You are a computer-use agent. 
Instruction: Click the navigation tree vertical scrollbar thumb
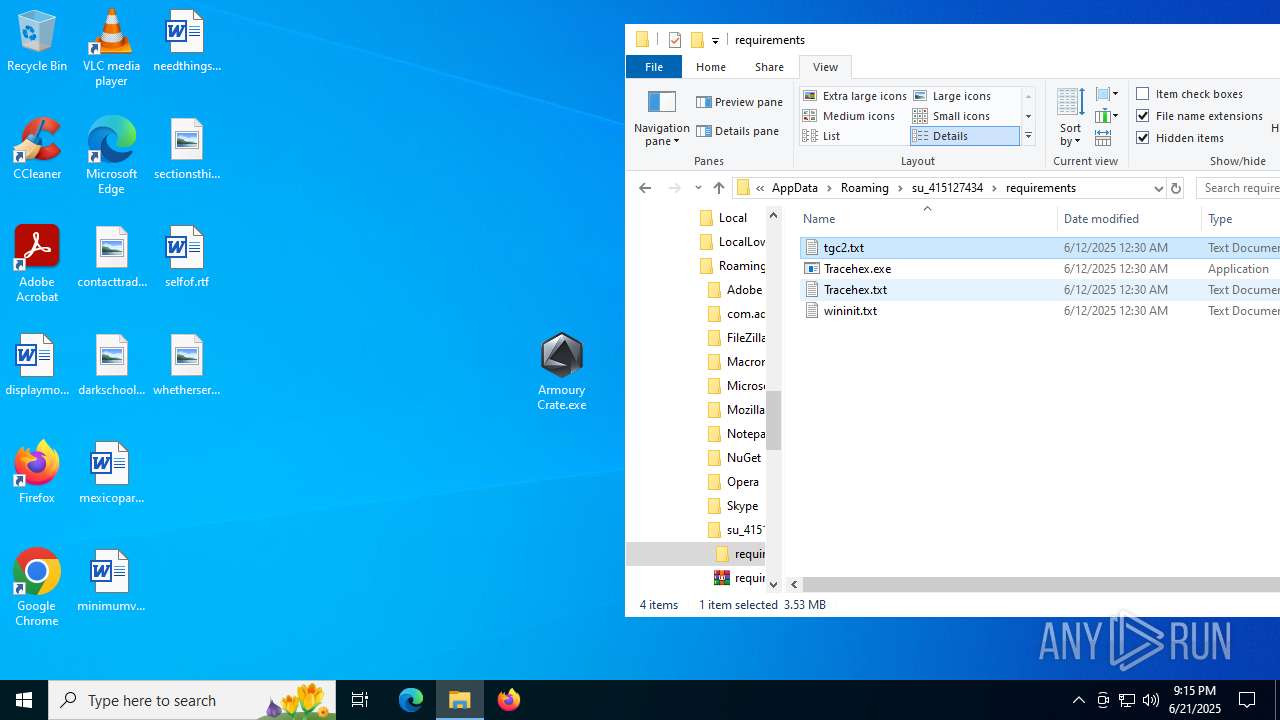click(x=774, y=420)
